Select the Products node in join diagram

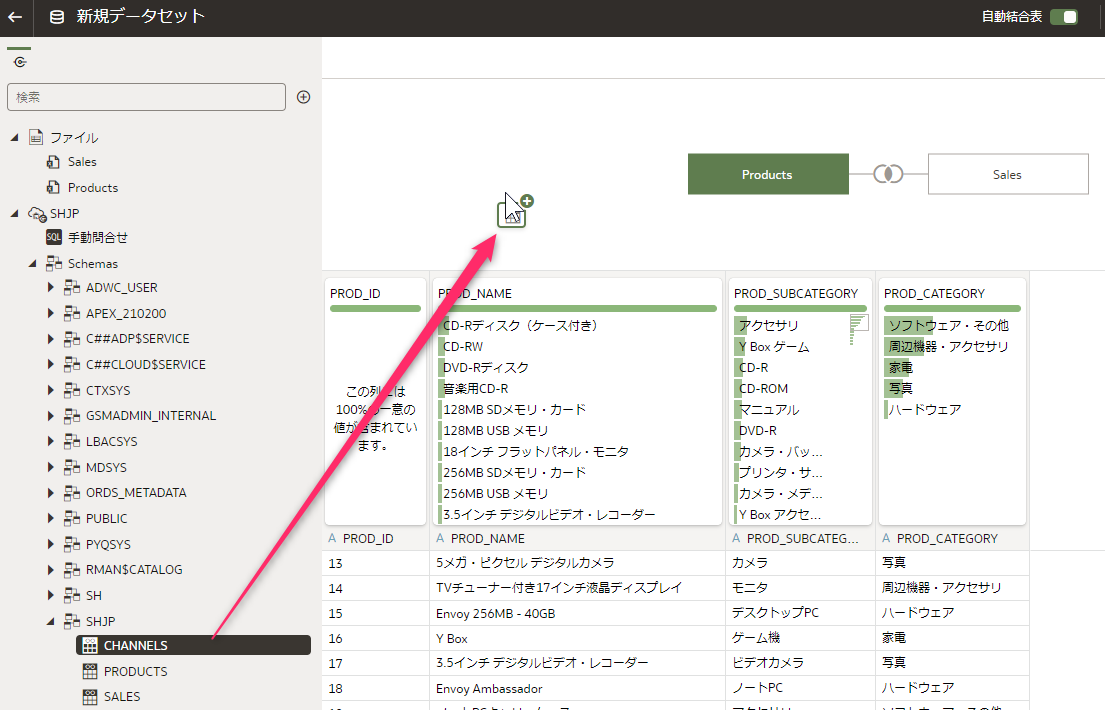click(x=768, y=174)
